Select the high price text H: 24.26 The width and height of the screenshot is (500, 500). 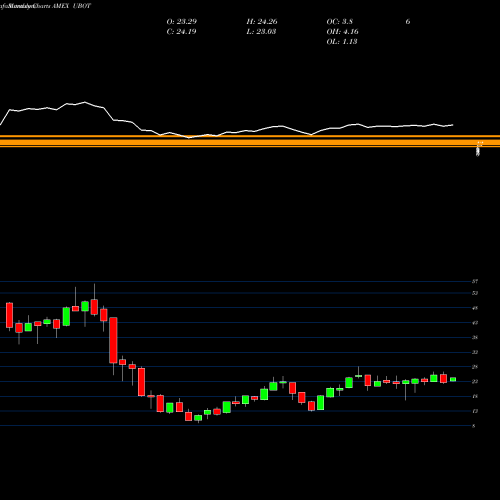(262, 22)
